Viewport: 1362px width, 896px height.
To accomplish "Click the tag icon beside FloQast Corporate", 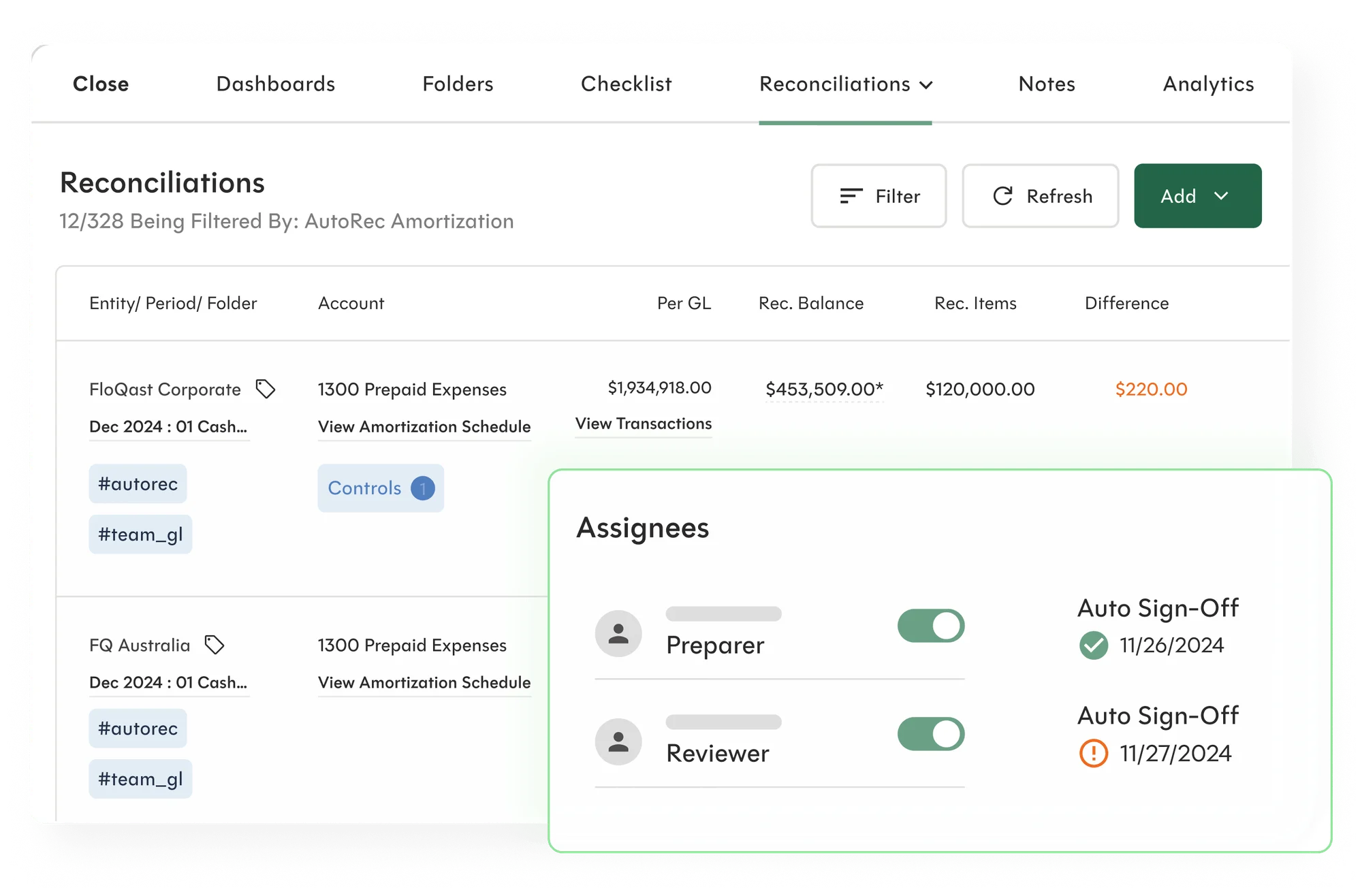I will [265, 389].
